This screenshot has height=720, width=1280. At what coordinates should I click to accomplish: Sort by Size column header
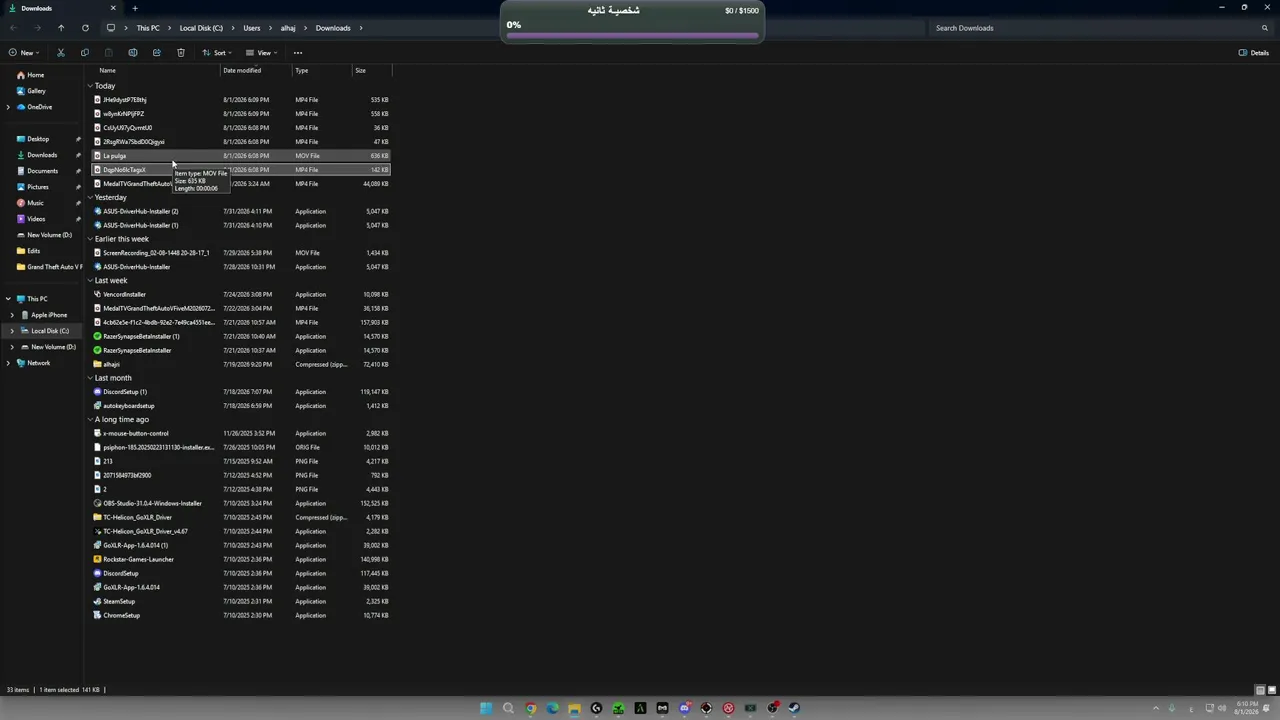point(360,71)
